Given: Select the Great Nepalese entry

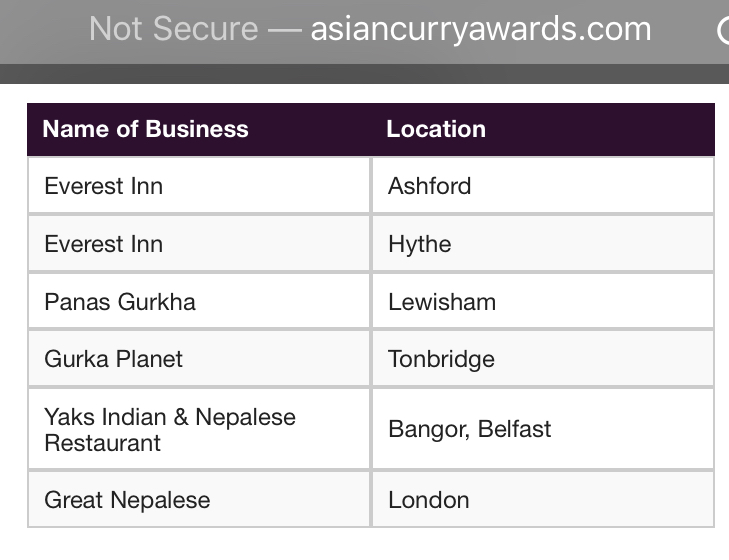Looking at the screenshot, I should click(127, 500).
